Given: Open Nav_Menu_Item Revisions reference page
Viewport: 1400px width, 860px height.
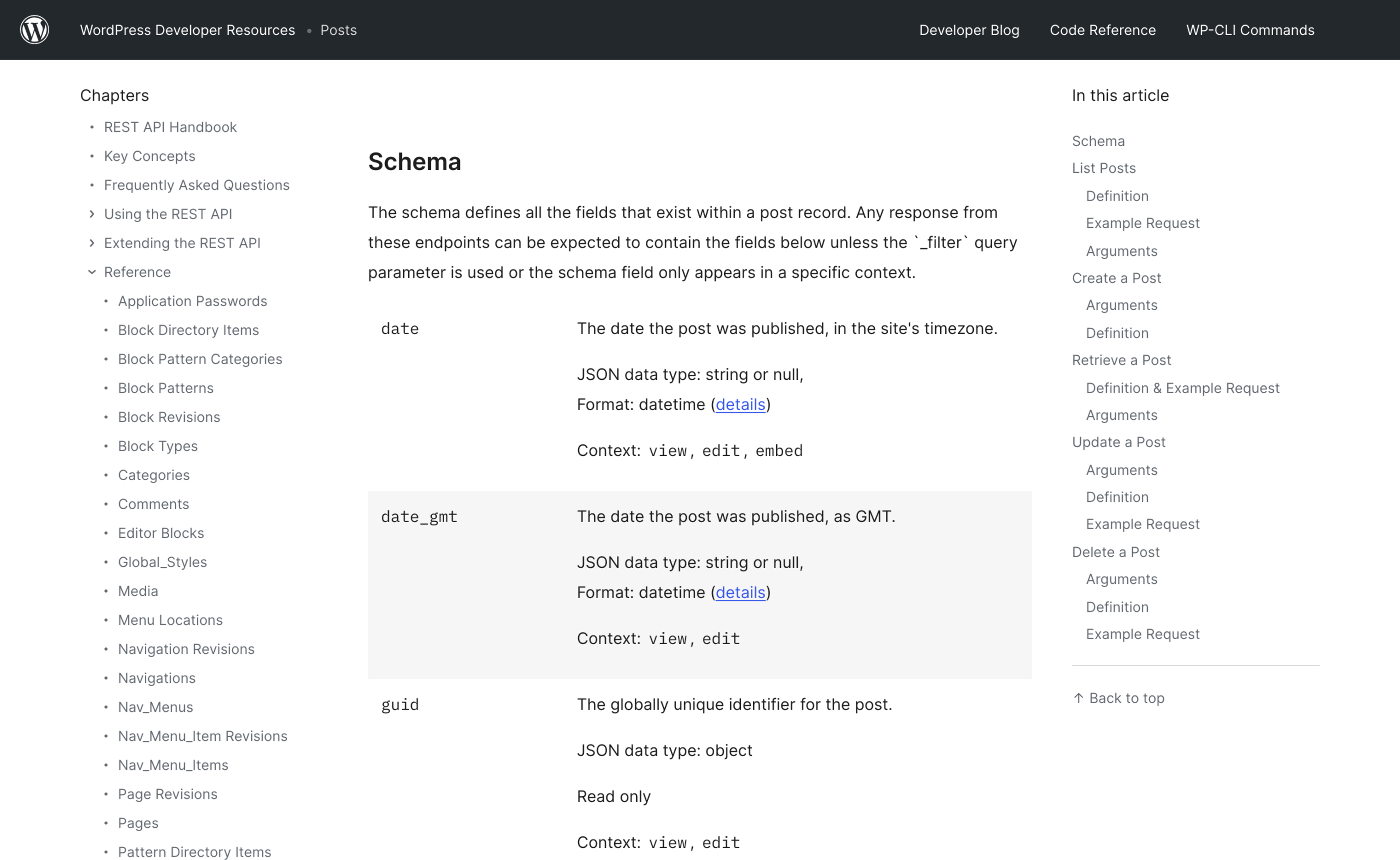Looking at the screenshot, I should [x=202, y=736].
